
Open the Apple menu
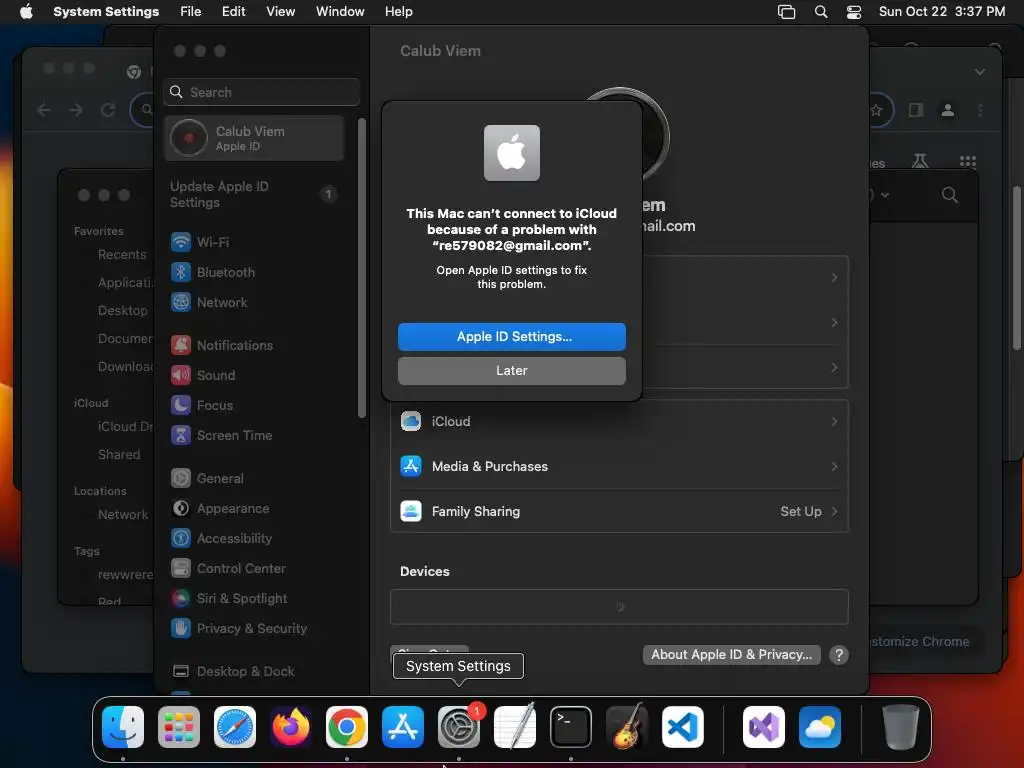(x=26, y=11)
